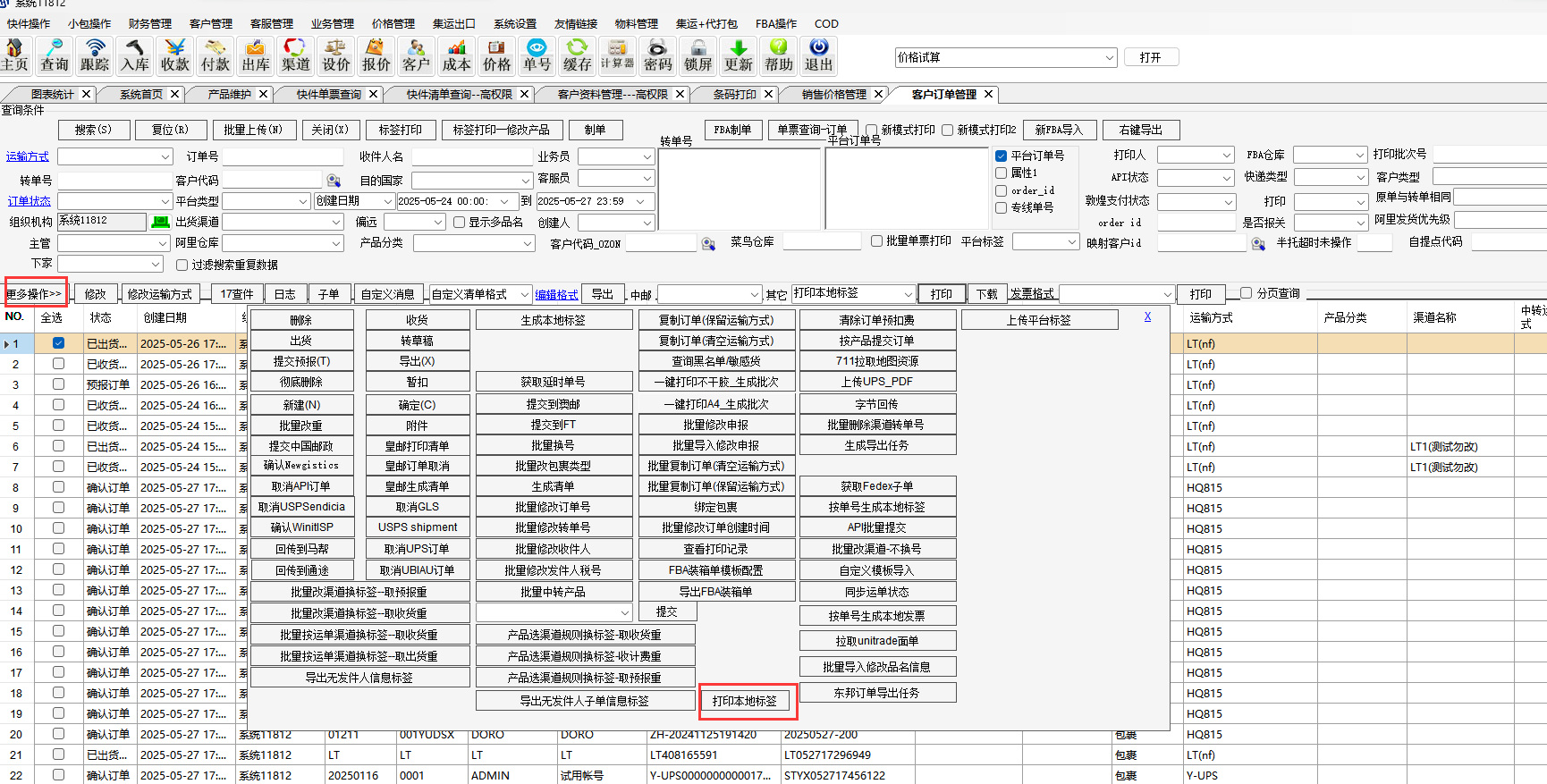Switch to the 销售价格管理 tab
The height and width of the screenshot is (784, 1547).
(x=834, y=94)
